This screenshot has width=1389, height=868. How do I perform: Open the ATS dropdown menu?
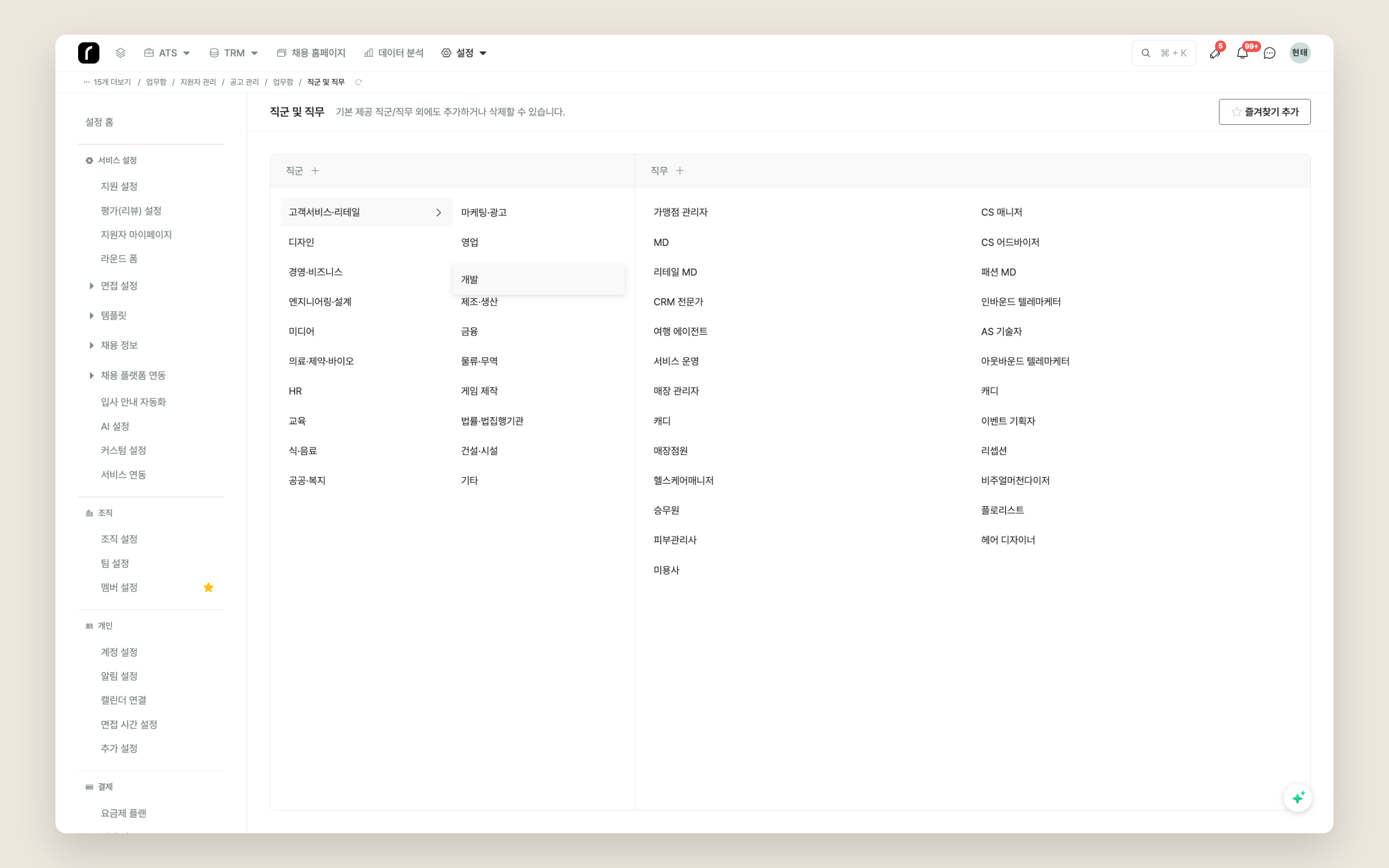coord(167,53)
